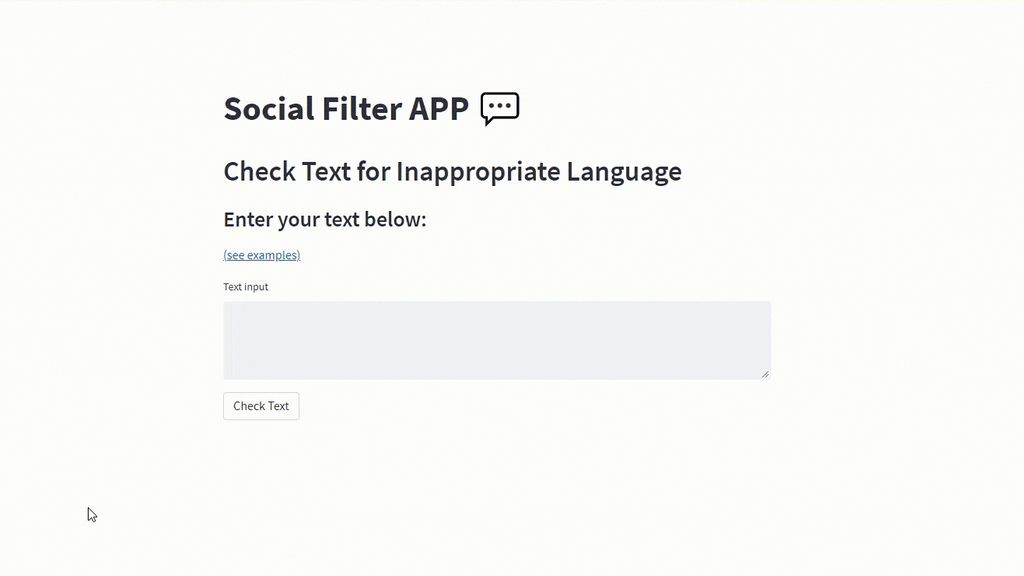
Task: Click 'Language' in the subtitle heading
Action: pyautogui.click(x=624, y=172)
